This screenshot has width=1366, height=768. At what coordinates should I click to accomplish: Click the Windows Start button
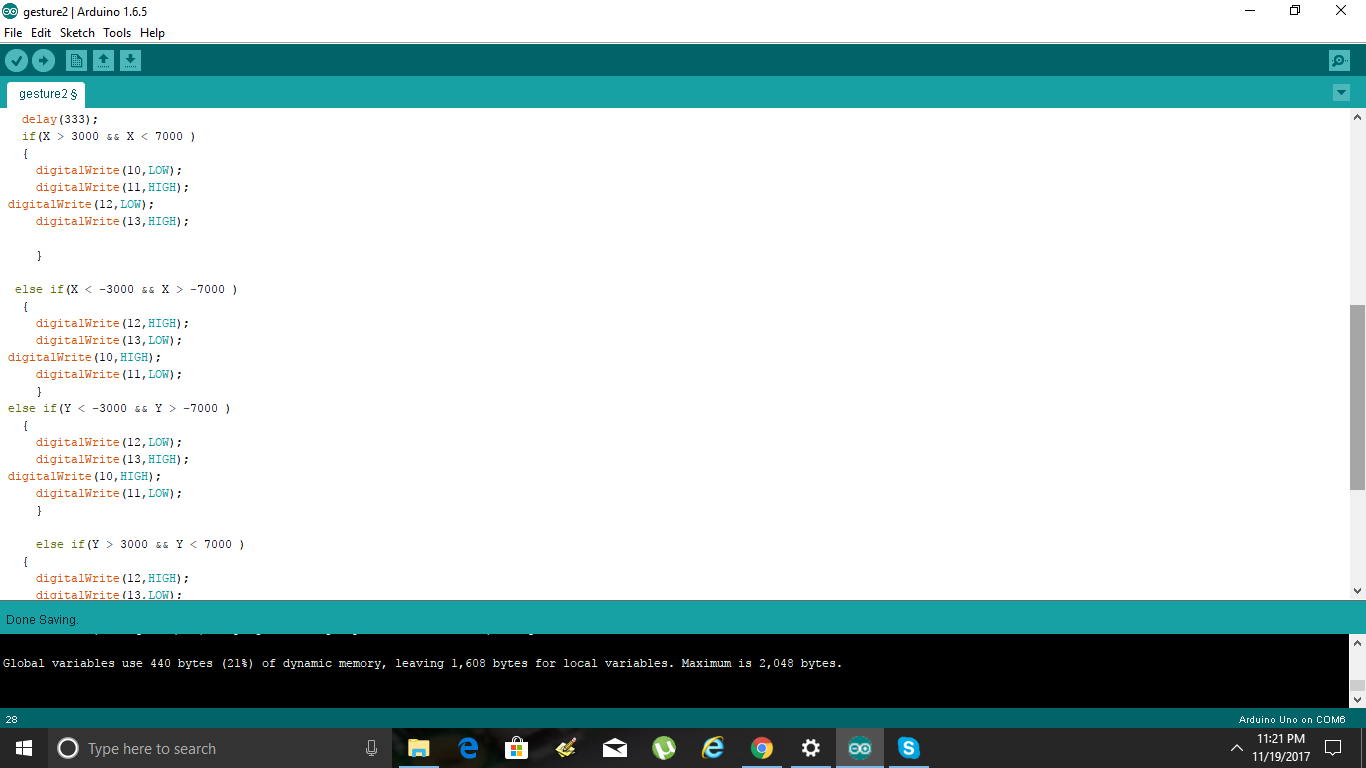coord(21,747)
